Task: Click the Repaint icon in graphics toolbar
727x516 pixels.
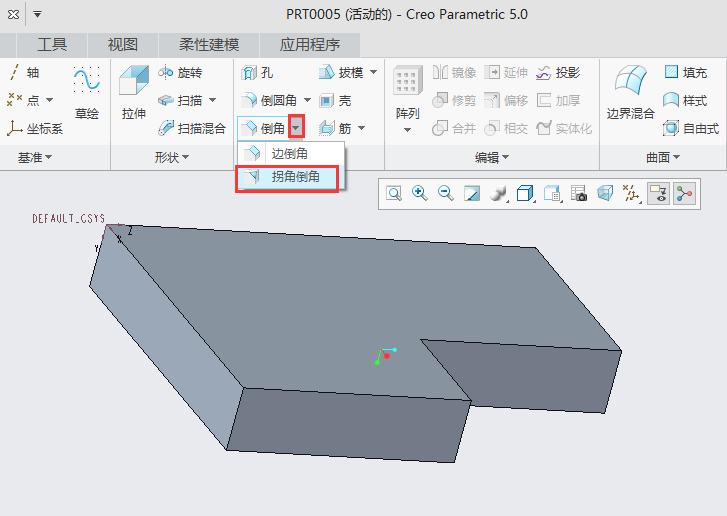Action: 472,193
